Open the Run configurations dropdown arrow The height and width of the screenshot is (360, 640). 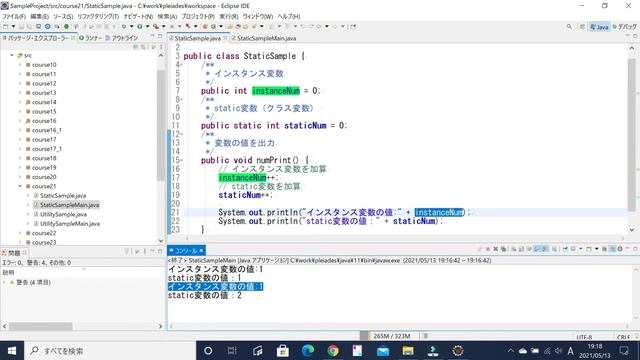point(147,27)
